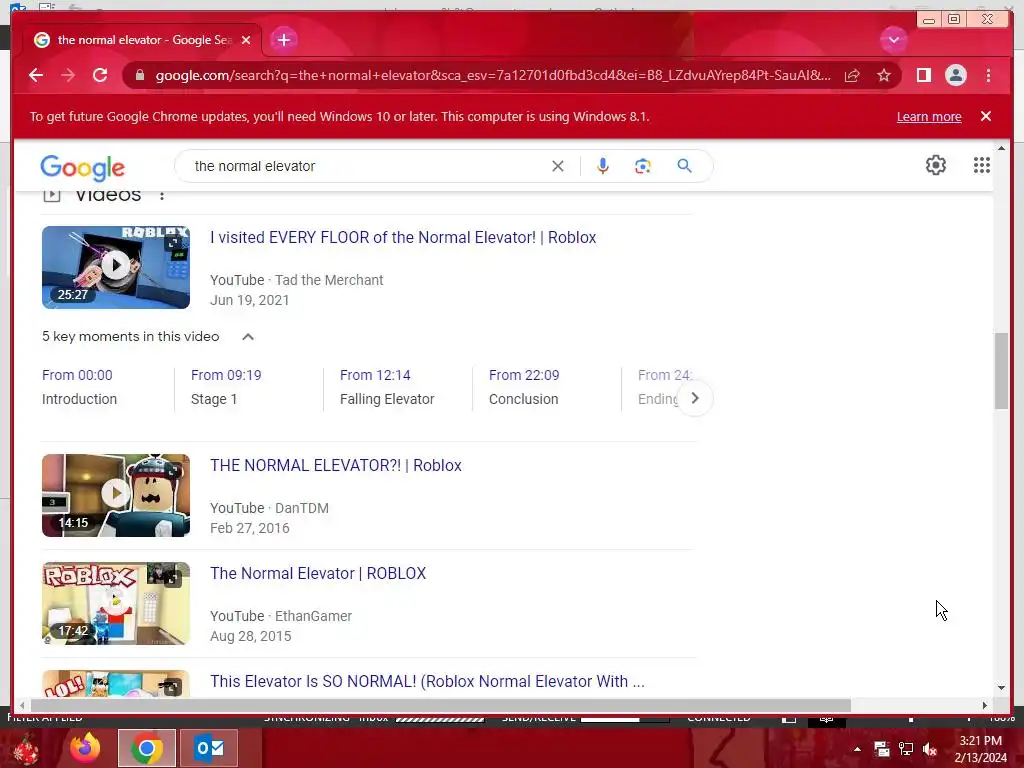This screenshot has width=1024, height=768.
Task: Click the 'Feb 27, 2016' date text
Action: 249,528
